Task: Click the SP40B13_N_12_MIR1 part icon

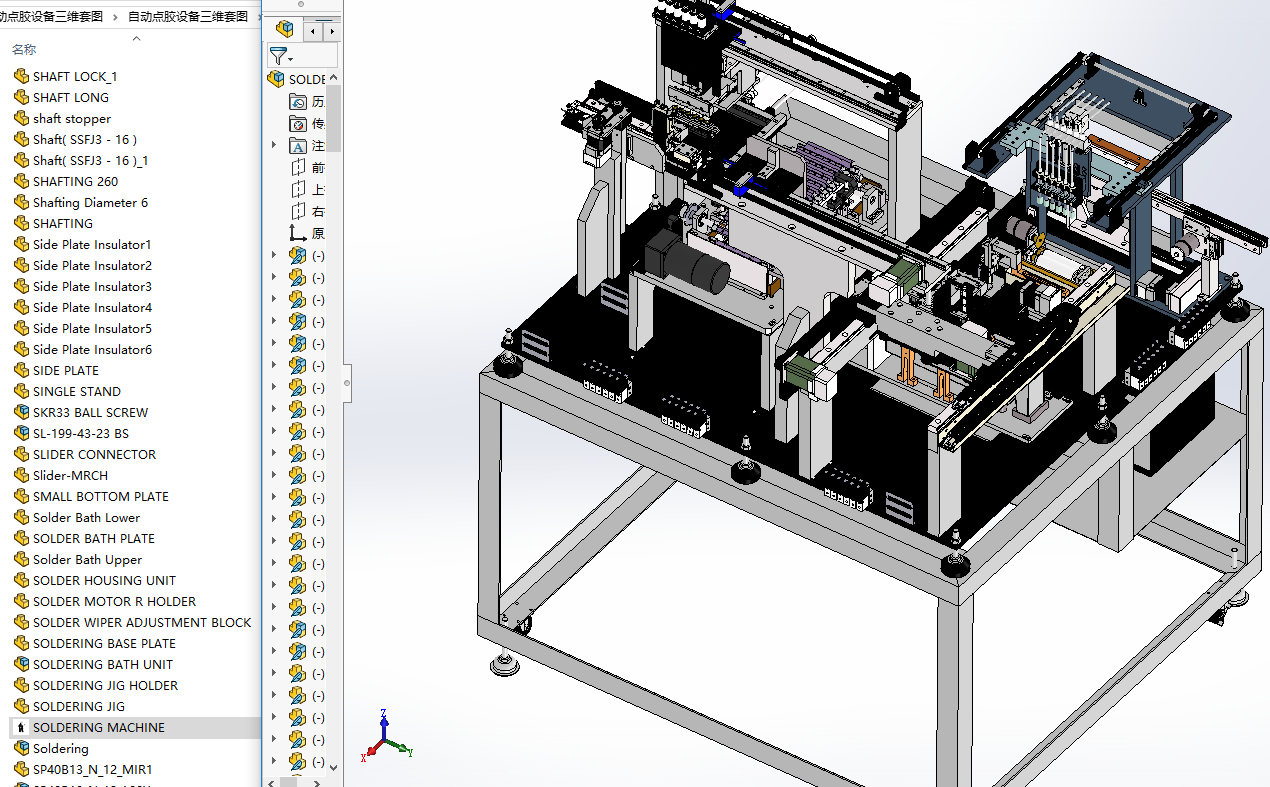Action: (x=21, y=769)
